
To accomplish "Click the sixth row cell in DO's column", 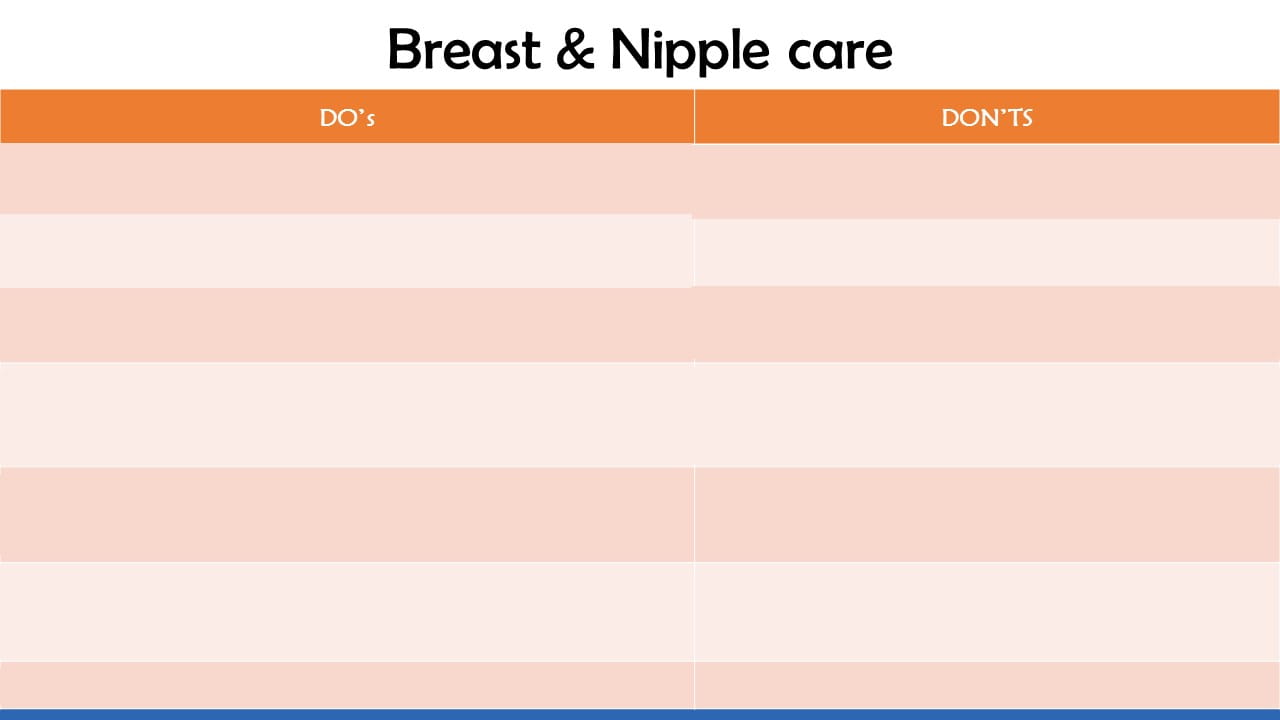I will point(347,612).
